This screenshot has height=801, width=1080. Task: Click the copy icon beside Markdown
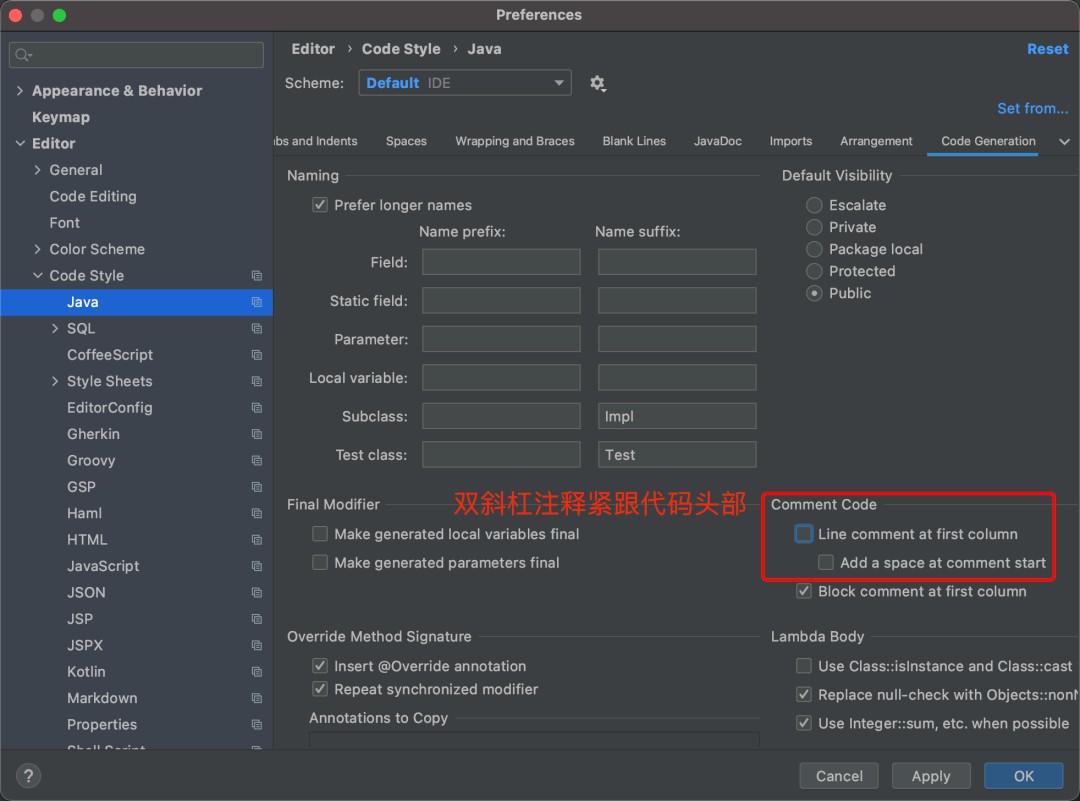pos(257,698)
